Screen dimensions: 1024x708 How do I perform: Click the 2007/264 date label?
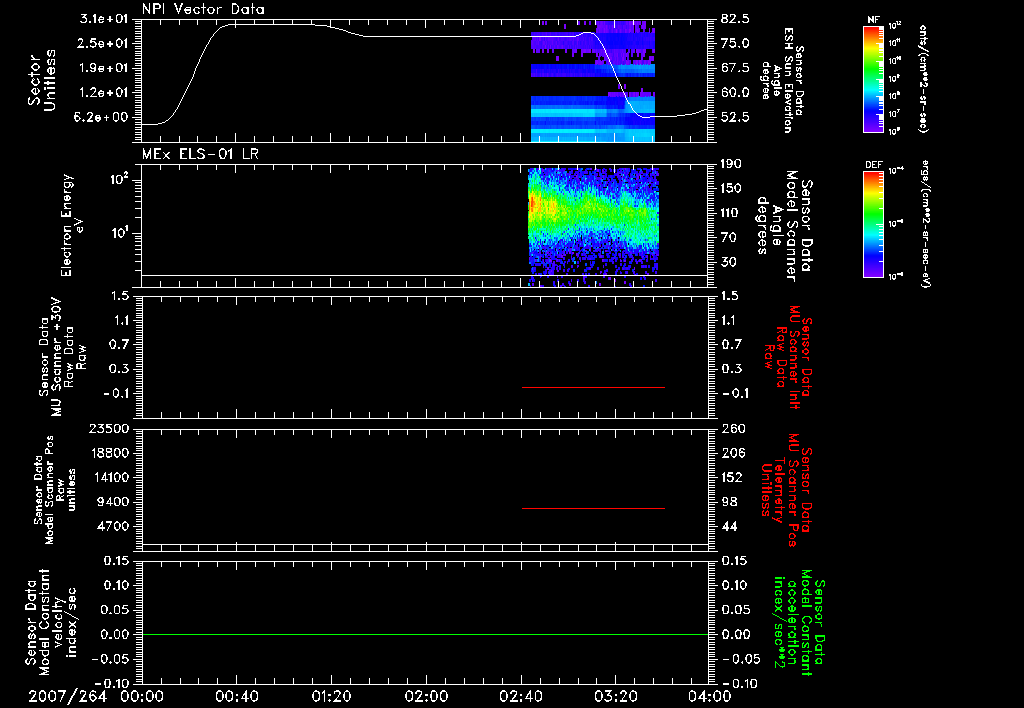(x=67, y=696)
